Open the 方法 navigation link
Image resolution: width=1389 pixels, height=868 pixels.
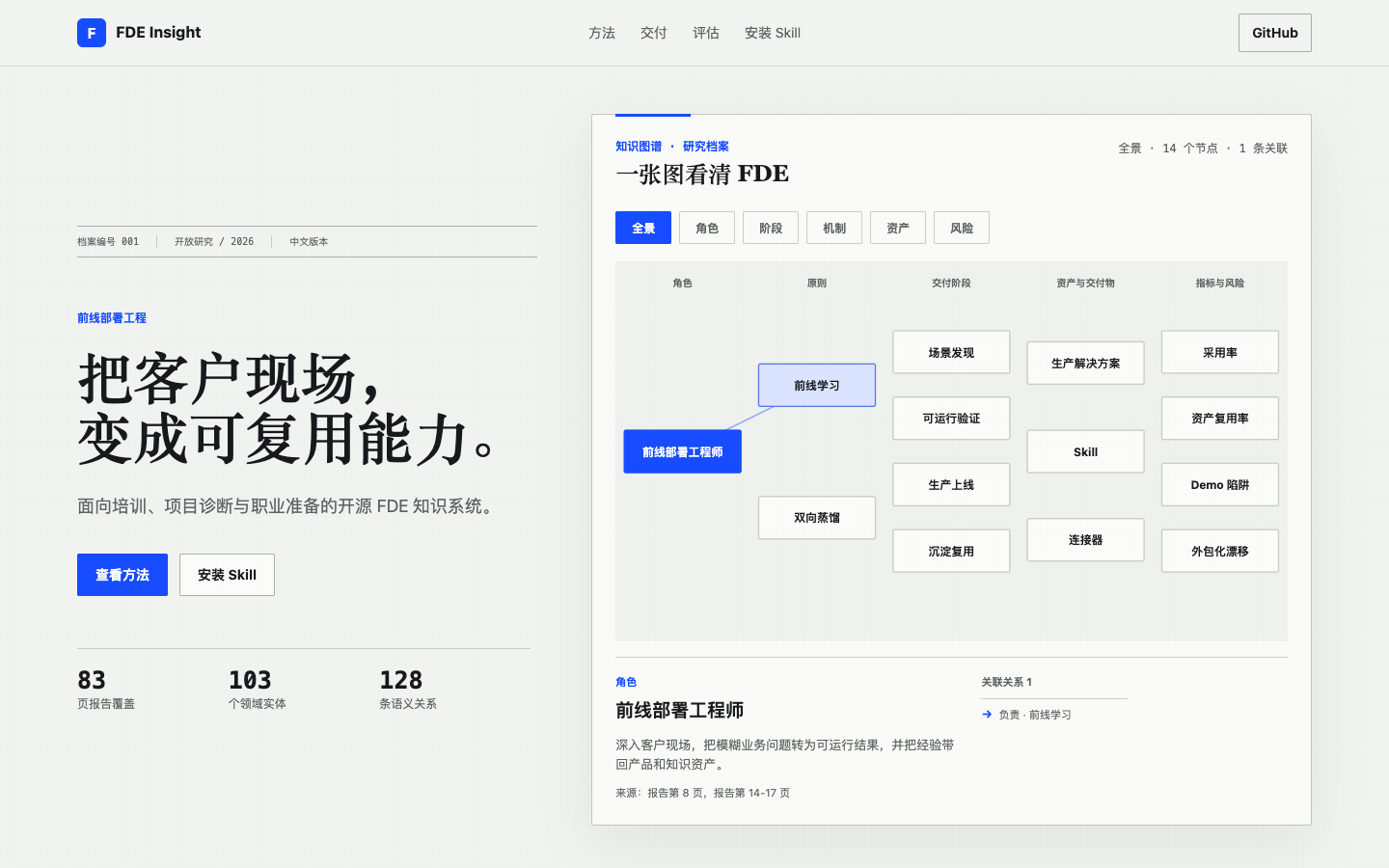602,33
